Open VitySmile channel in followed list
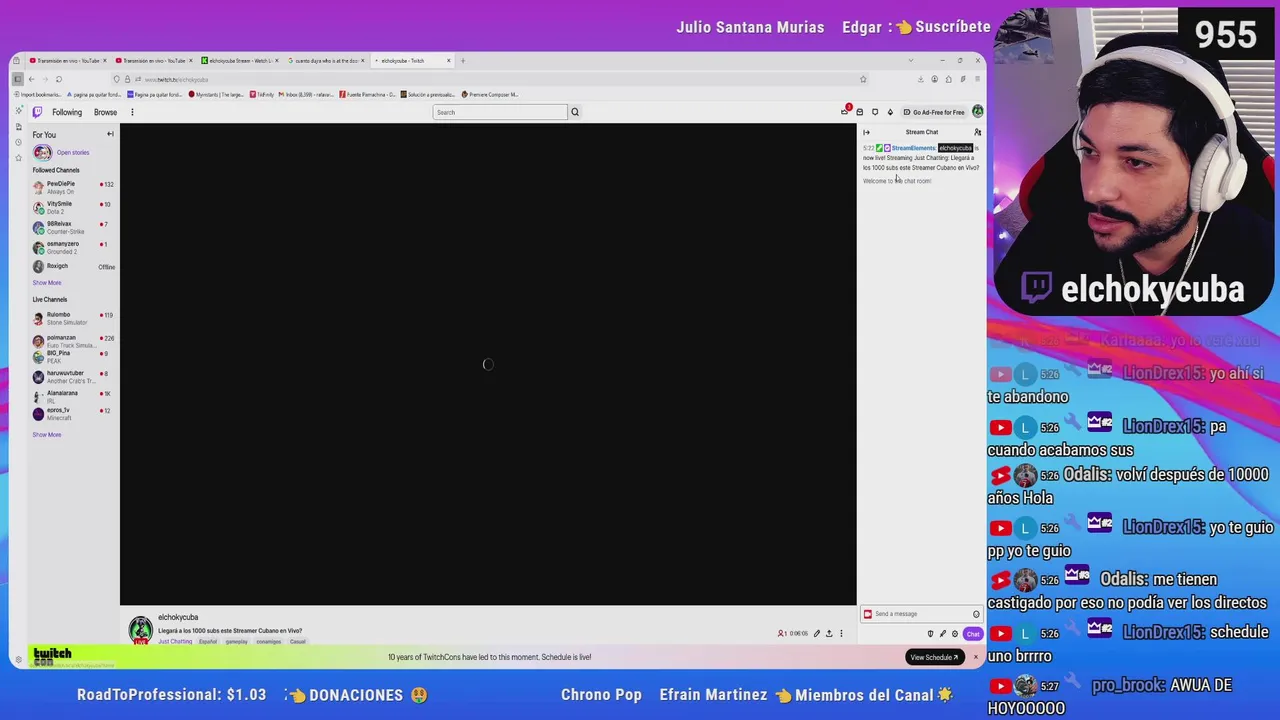This screenshot has width=1280, height=720. (x=73, y=207)
